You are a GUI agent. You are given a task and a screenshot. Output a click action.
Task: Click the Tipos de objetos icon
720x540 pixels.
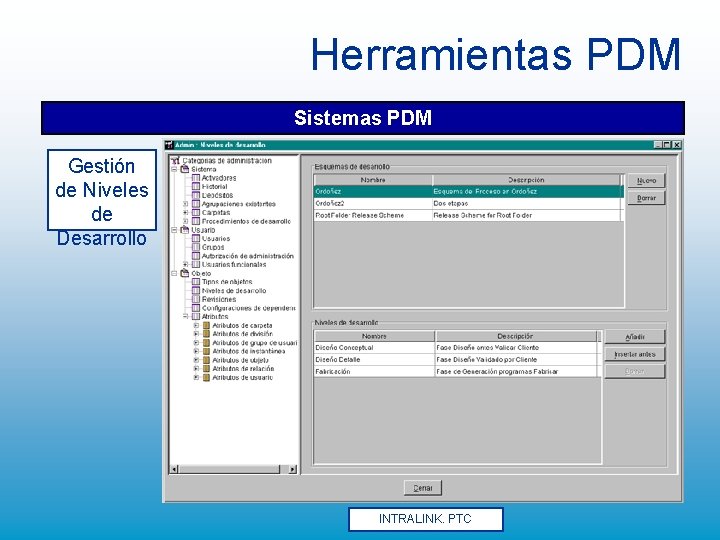tap(196, 282)
